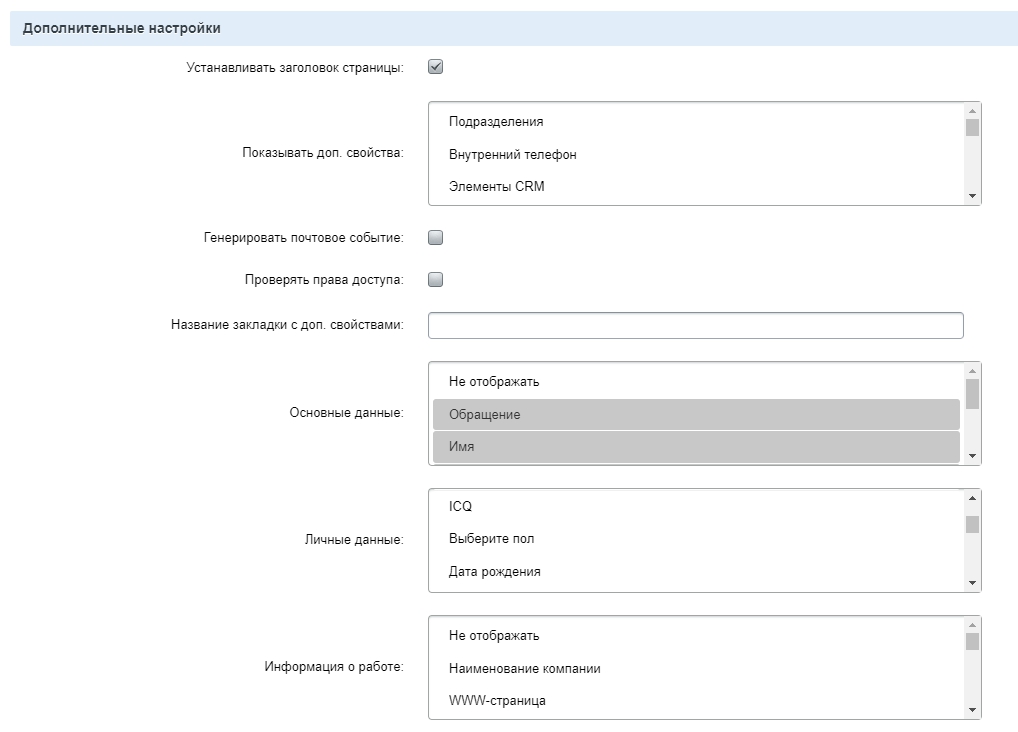Select 'Не отображать' in Основные данные list
Viewport: 1018px width, 732px height.
point(696,381)
